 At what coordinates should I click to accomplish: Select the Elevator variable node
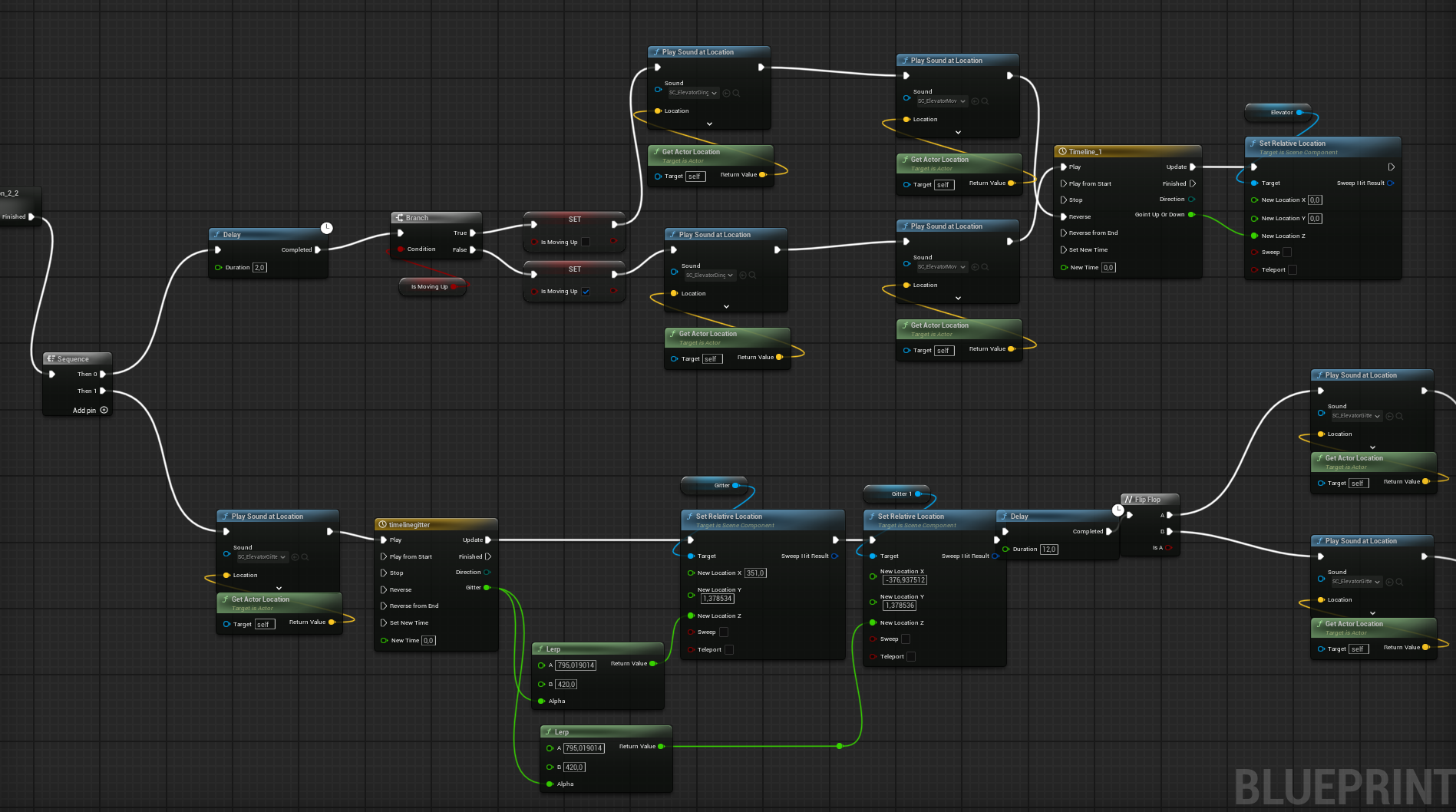[1277, 113]
